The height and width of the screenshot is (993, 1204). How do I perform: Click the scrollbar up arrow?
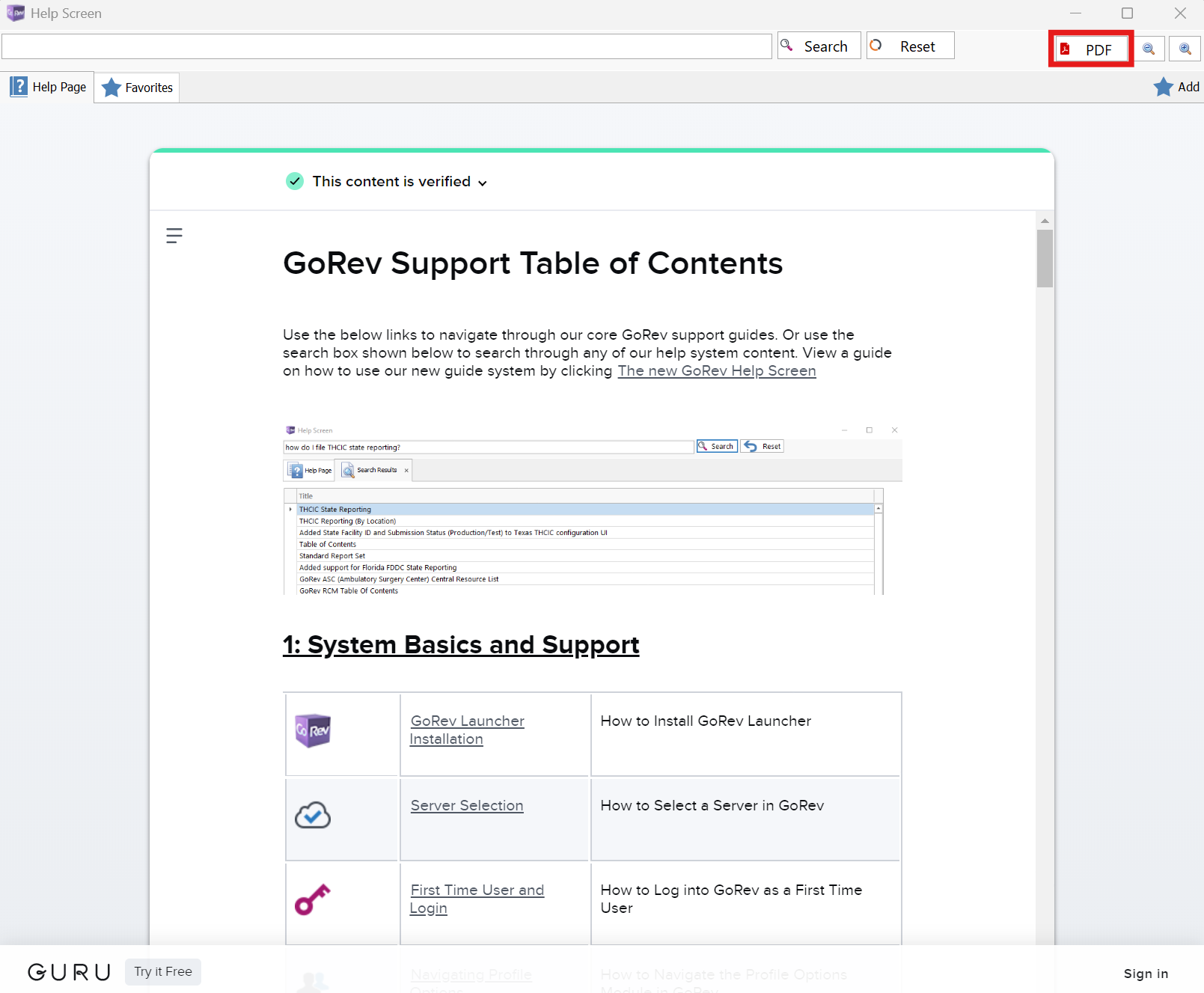point(1045,221)
